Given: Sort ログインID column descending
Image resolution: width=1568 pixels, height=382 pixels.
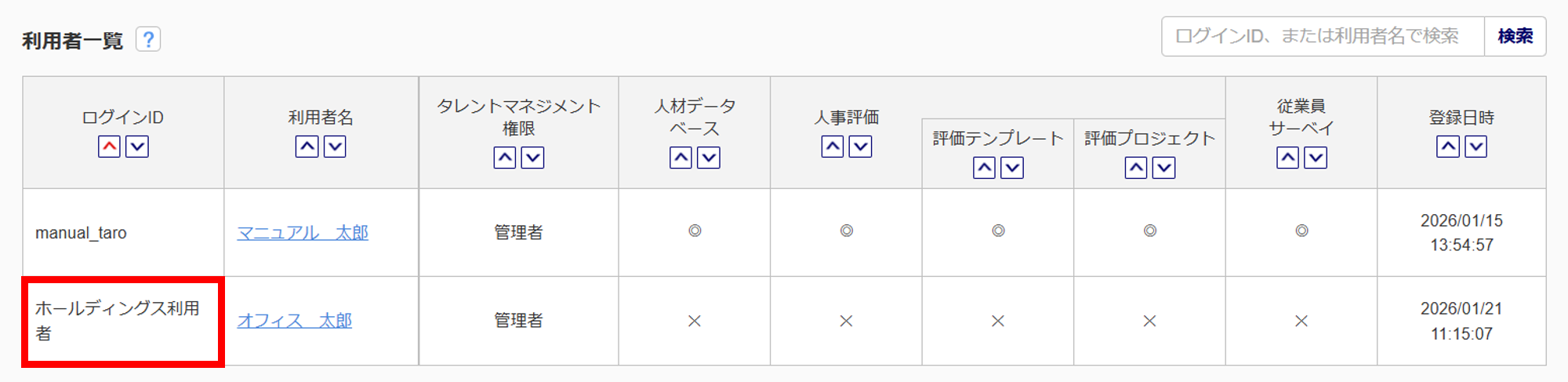Looking at the screenshot, I should pyautogui.click(x=137, y=147).
